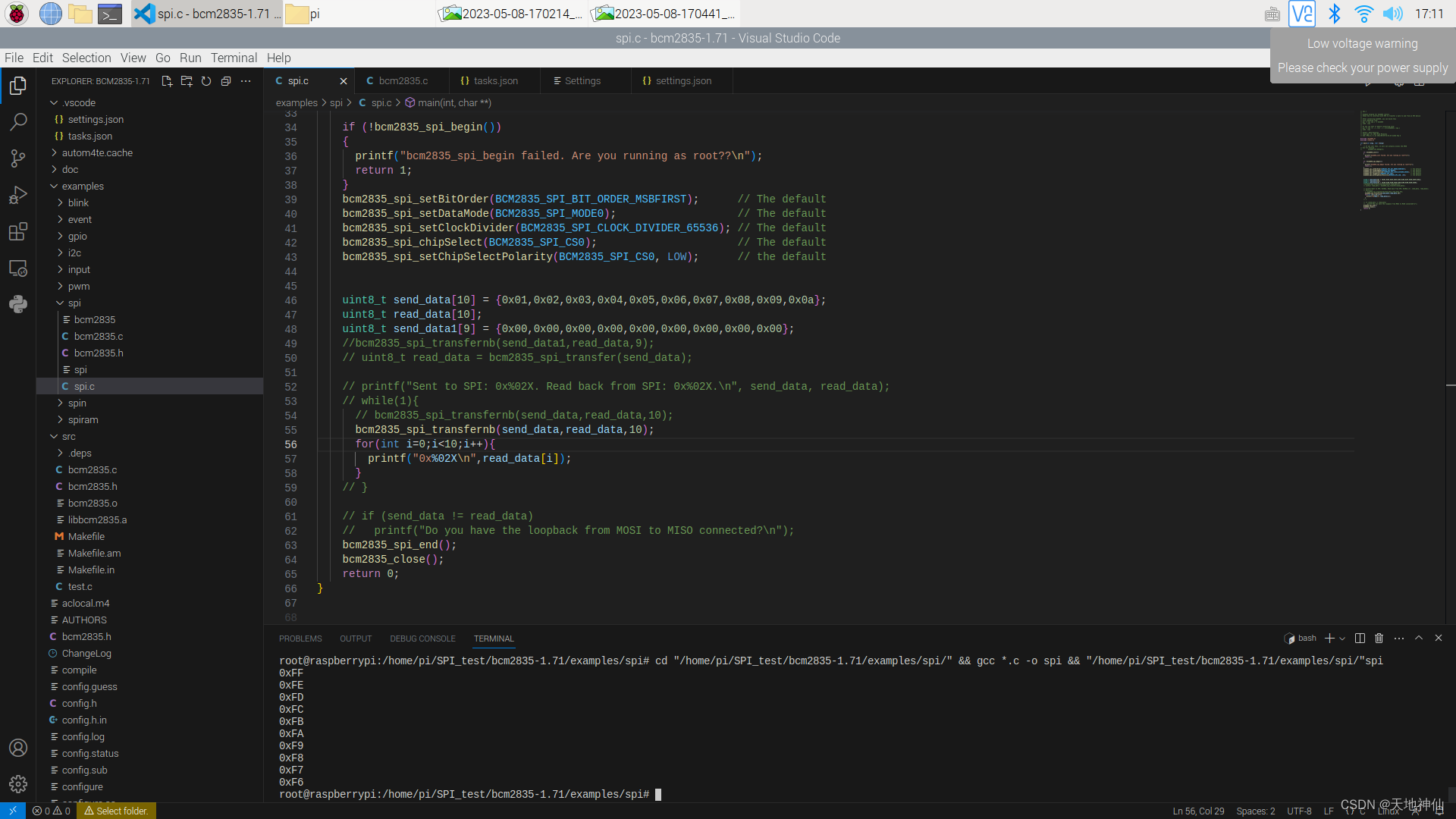Expand the src folder in Explorer
Image resolution: width=1456 pixels, height=819 pixels.
[x=68, y=436]
